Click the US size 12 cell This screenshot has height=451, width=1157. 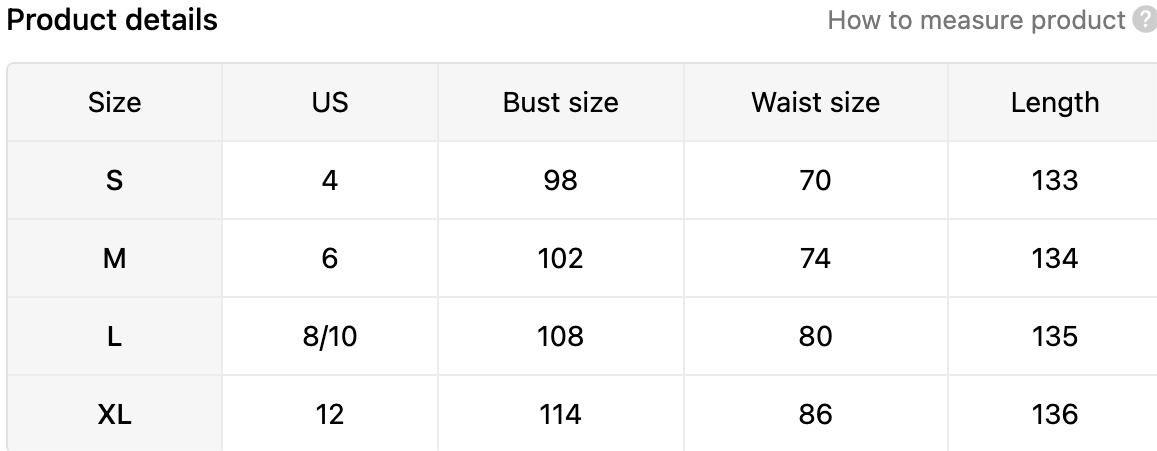[x=330, y=414]
